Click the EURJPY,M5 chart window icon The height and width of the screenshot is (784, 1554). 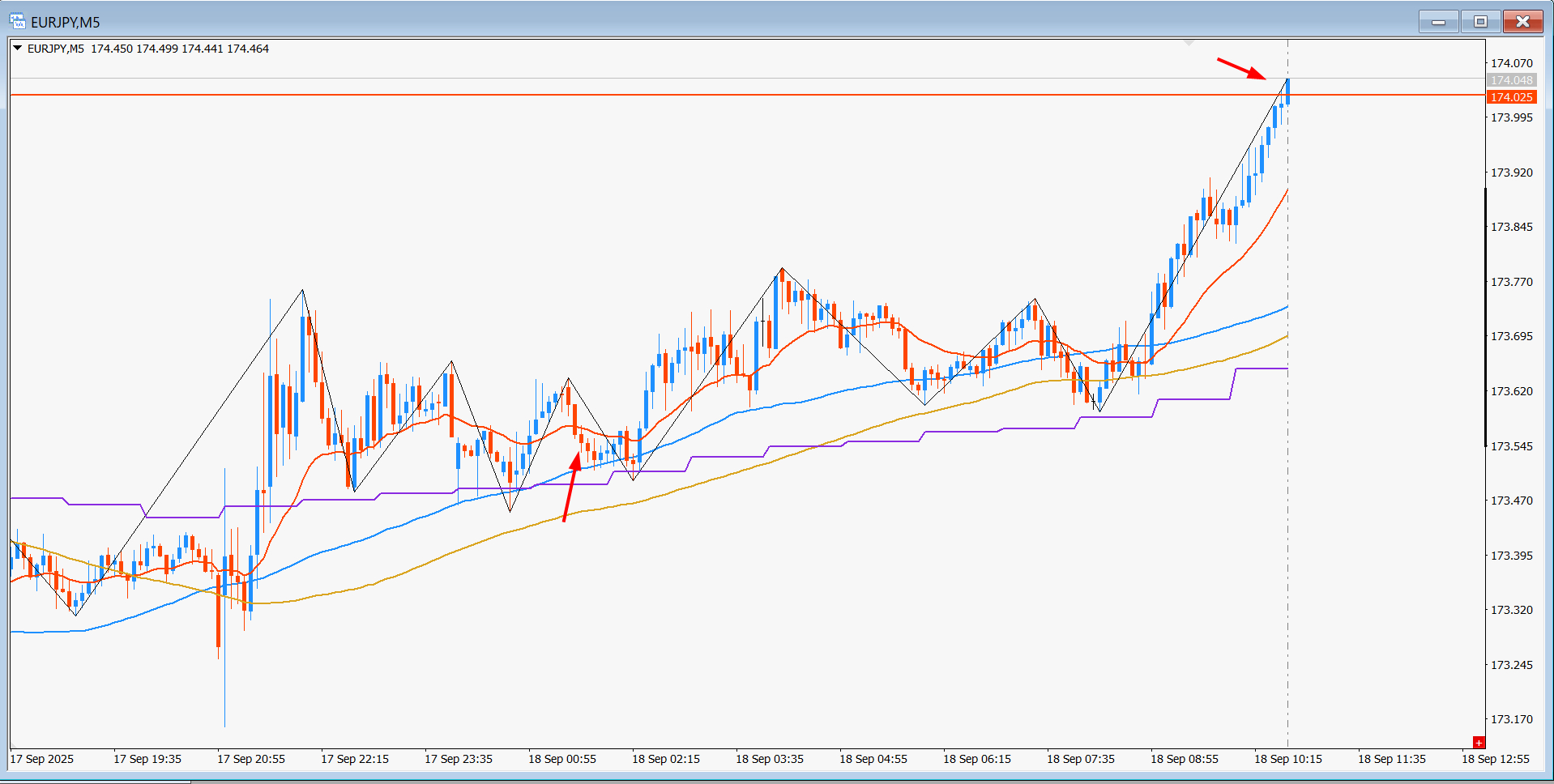point(17,21)
